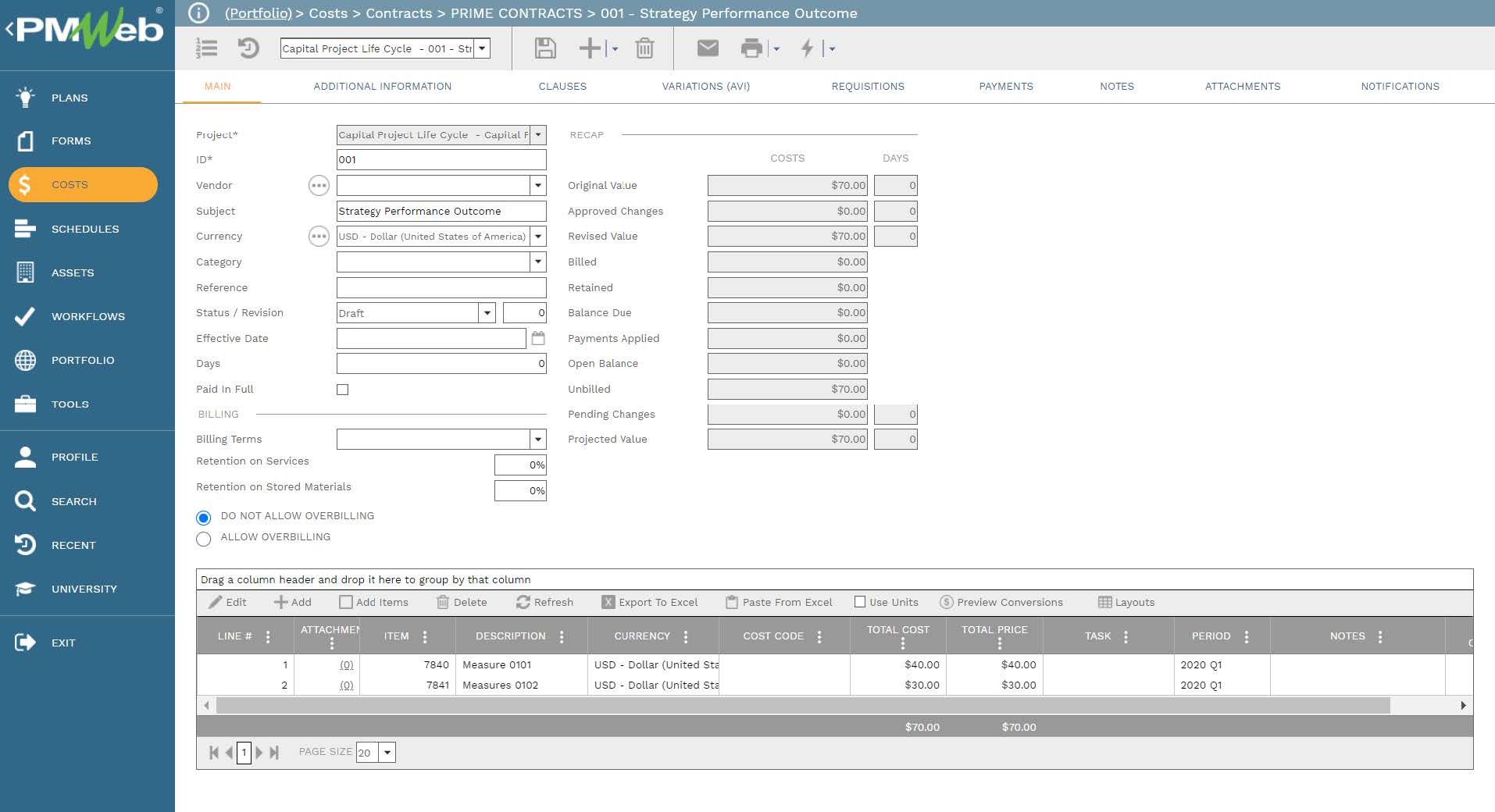
Task: Click the print icon
Action: (751, 48)
